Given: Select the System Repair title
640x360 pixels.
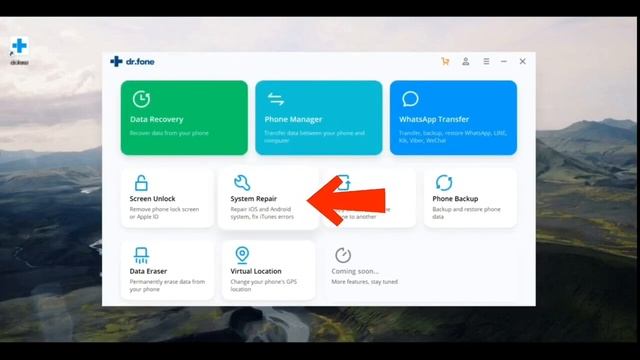Looking at the screenshot, I should [x=253, y=199].
